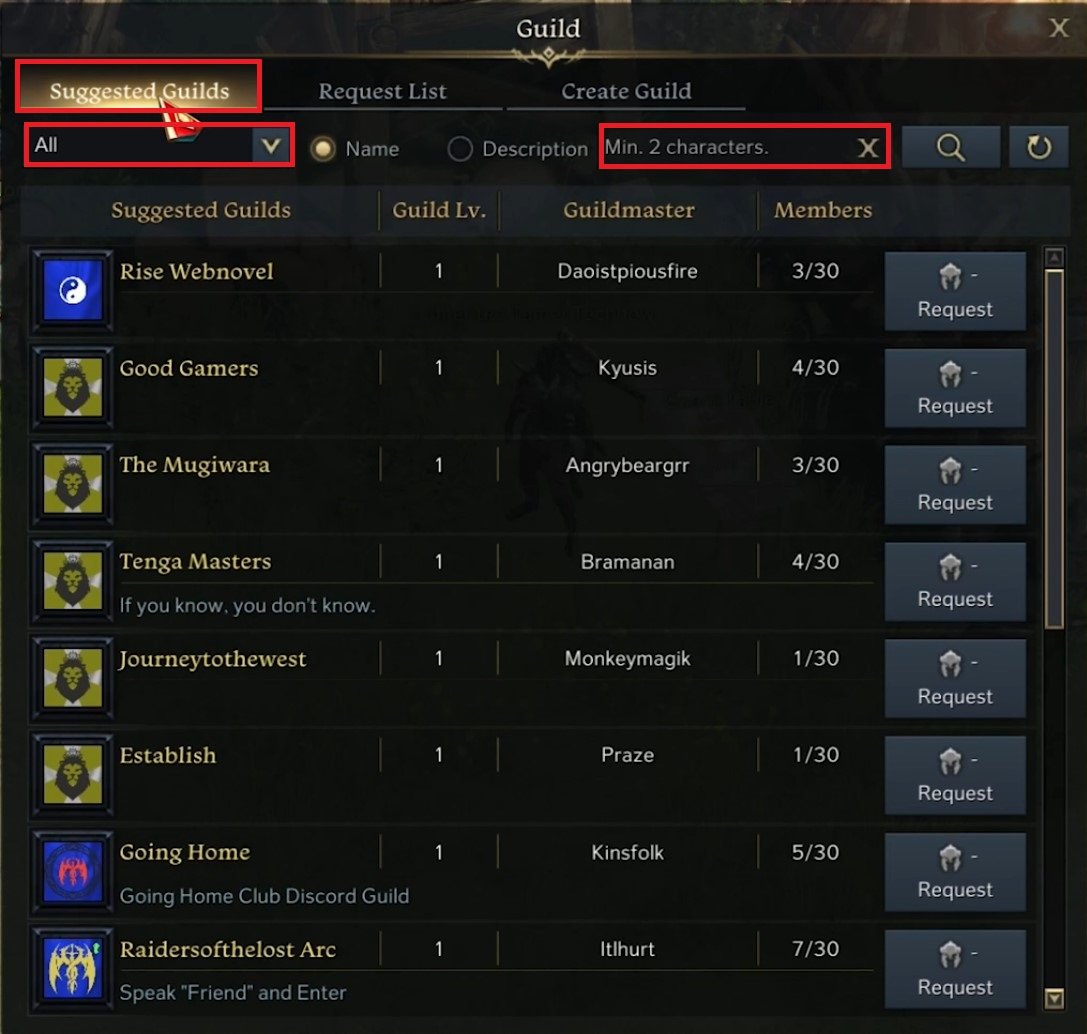
Task: Click the Raidersofthelost Arc winged emblem
Action: click(72, 967)
